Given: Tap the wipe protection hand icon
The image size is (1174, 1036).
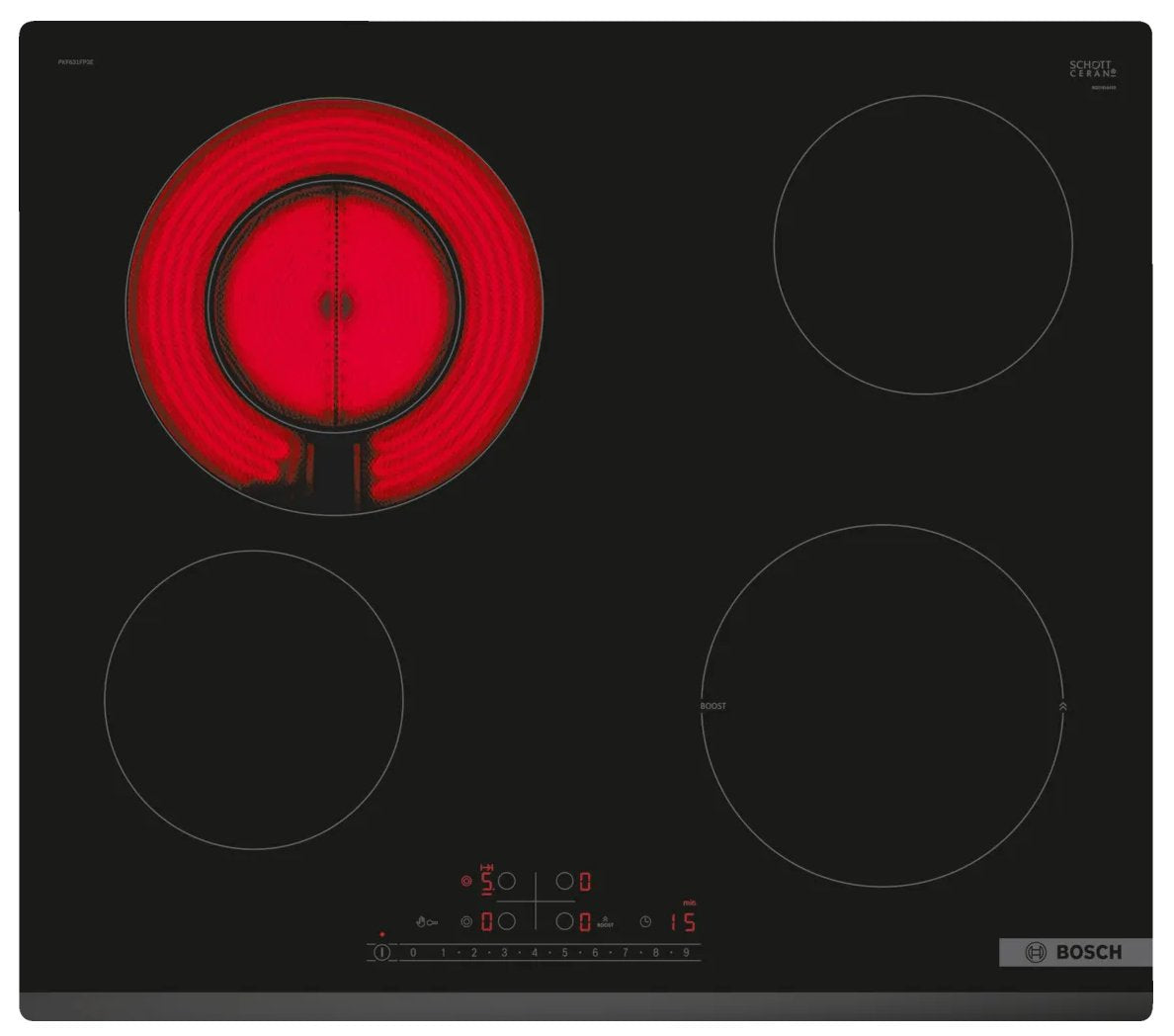Looking at the screenshot, I should pos(421,921).
